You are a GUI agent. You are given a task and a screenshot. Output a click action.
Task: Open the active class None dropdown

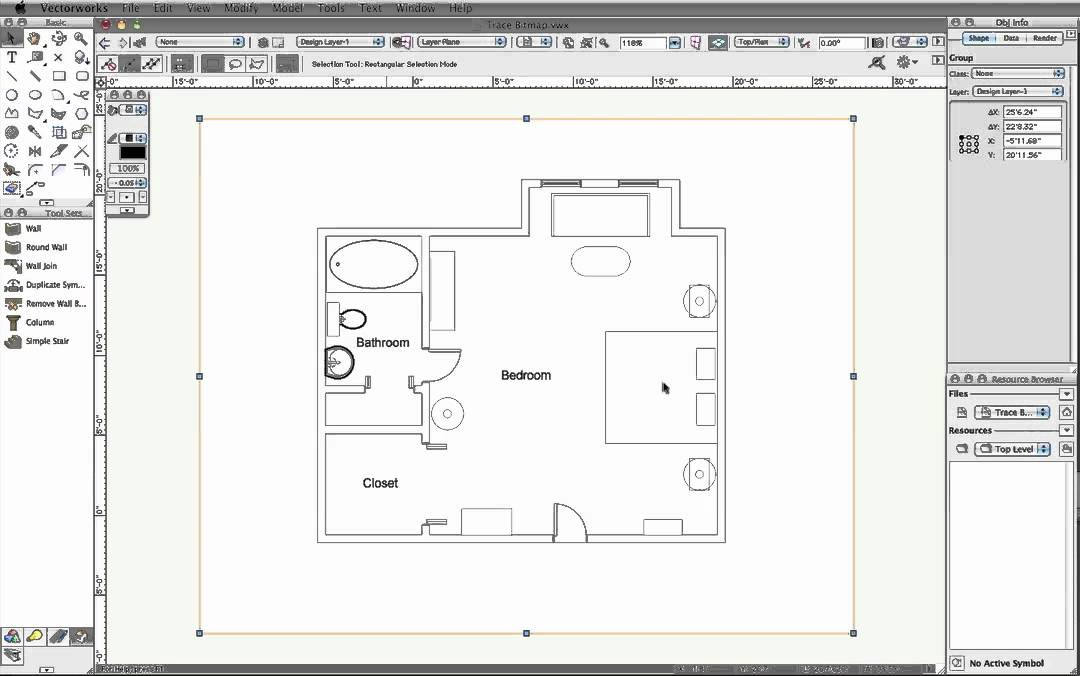[x=200, y=42]
